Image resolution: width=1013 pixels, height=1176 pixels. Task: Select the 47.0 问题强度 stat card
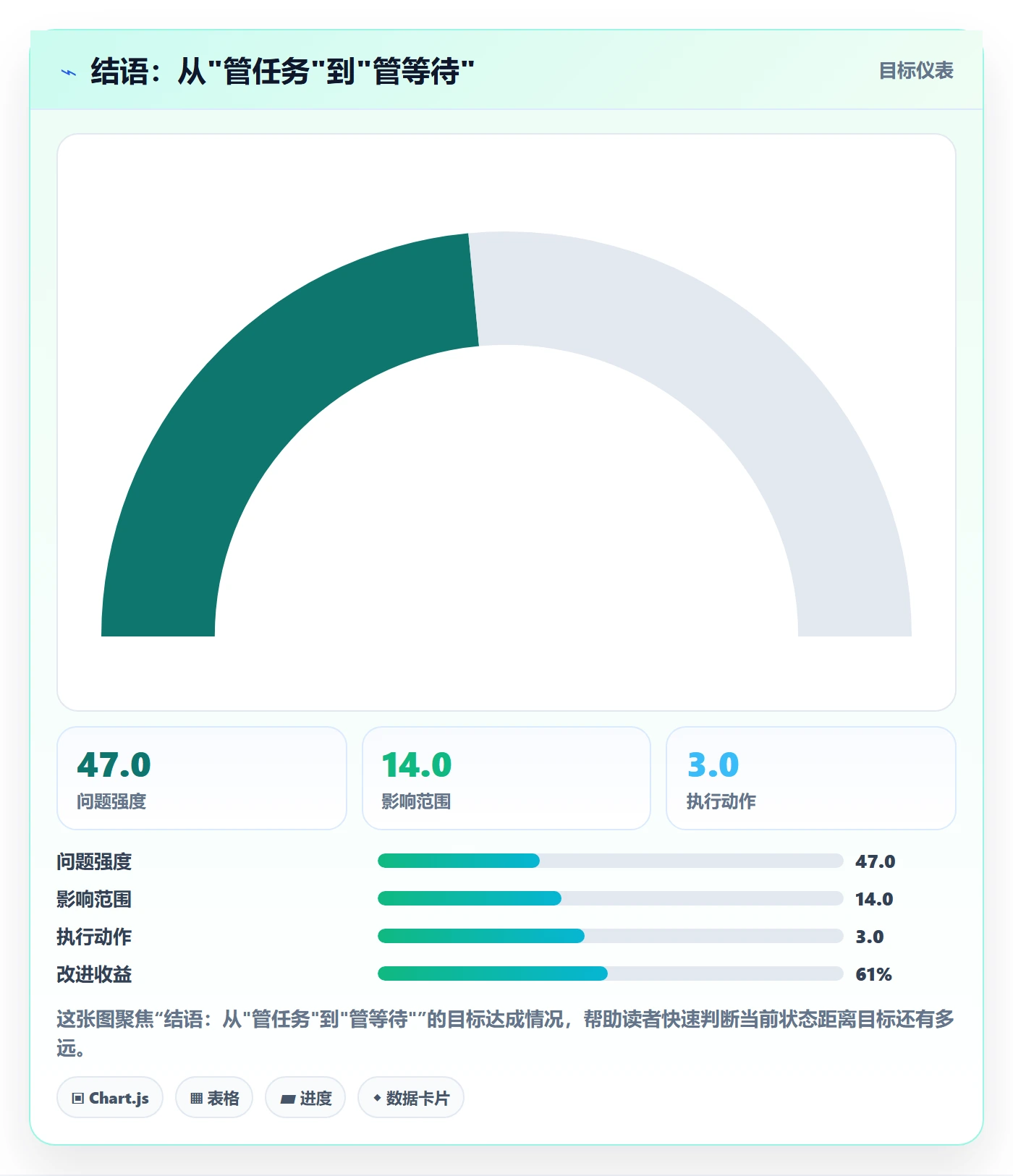(202, 778)
